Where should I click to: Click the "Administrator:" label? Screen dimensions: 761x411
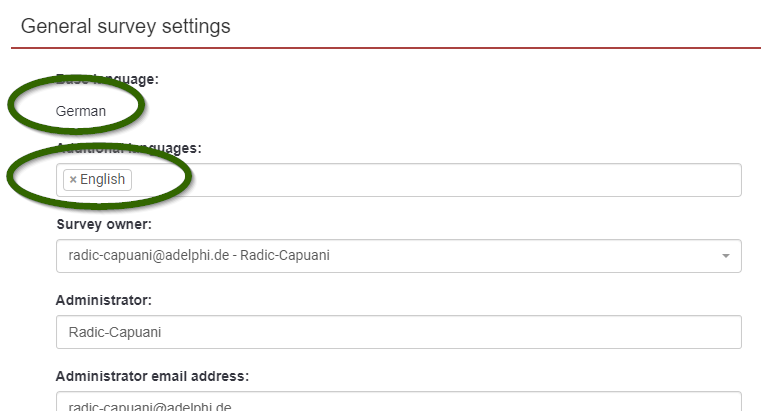click(102, 299)
